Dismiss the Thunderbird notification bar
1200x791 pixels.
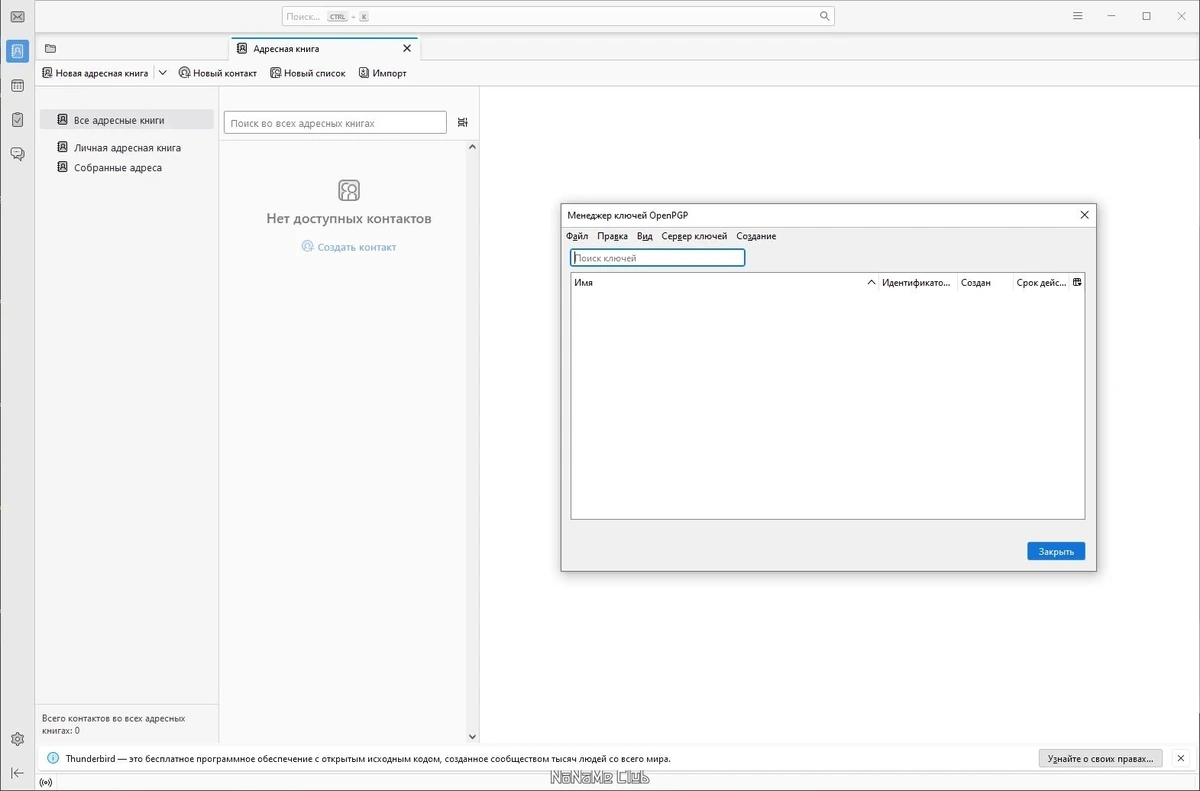pos(1181,758)
